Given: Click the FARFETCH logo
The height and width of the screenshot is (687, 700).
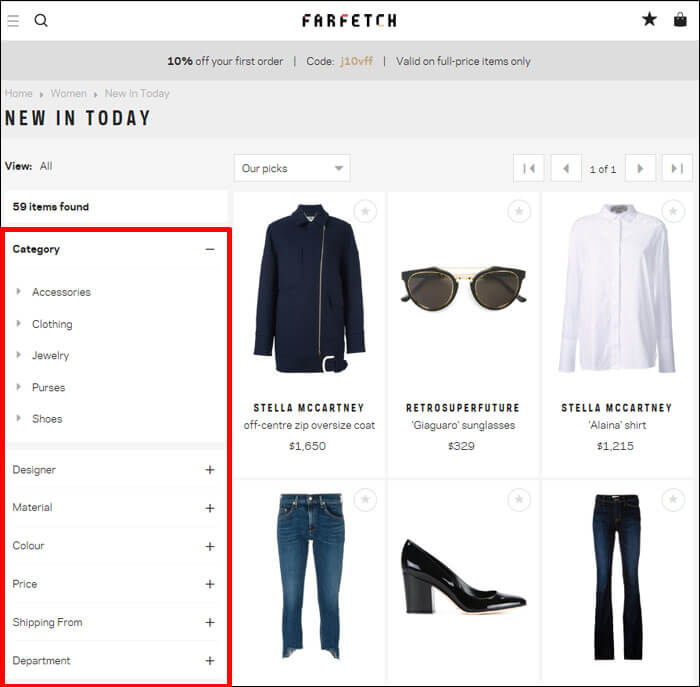Looking at the screenshot, I should (x=349, y=21).
